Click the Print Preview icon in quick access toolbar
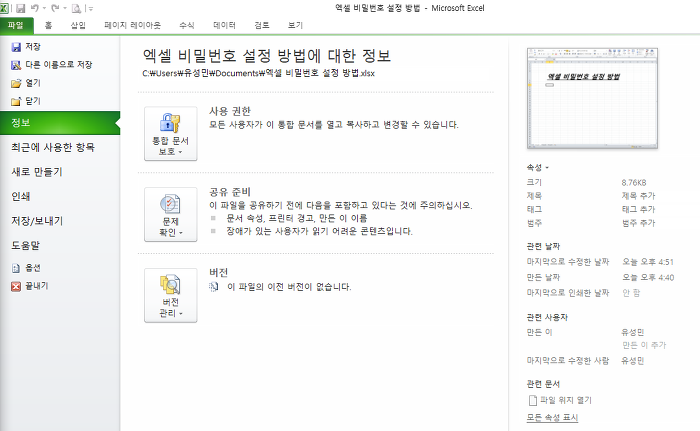 point(76,8)
